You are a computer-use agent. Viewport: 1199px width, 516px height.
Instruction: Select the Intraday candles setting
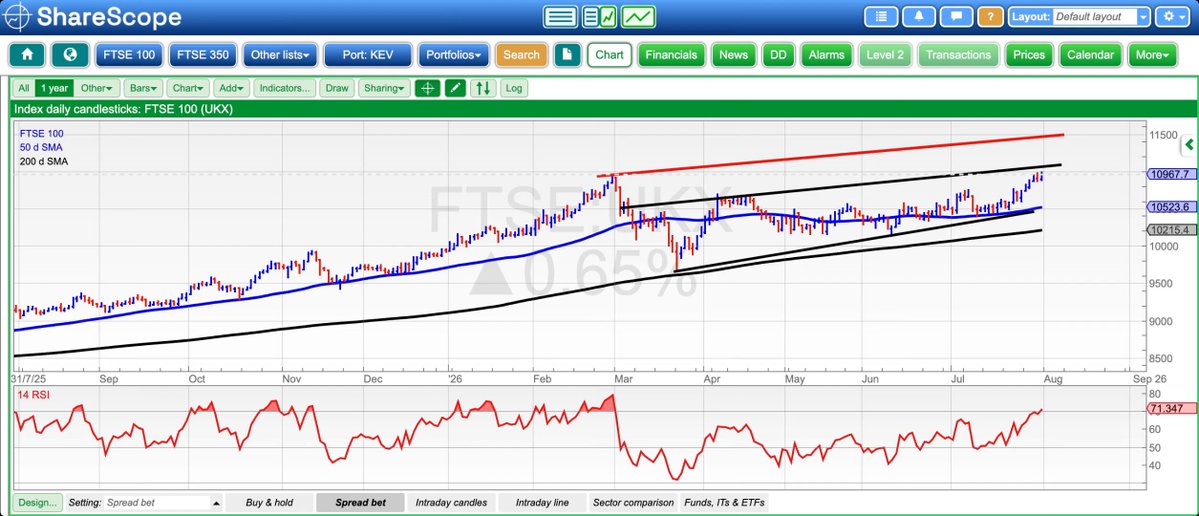tap(451, 502)
